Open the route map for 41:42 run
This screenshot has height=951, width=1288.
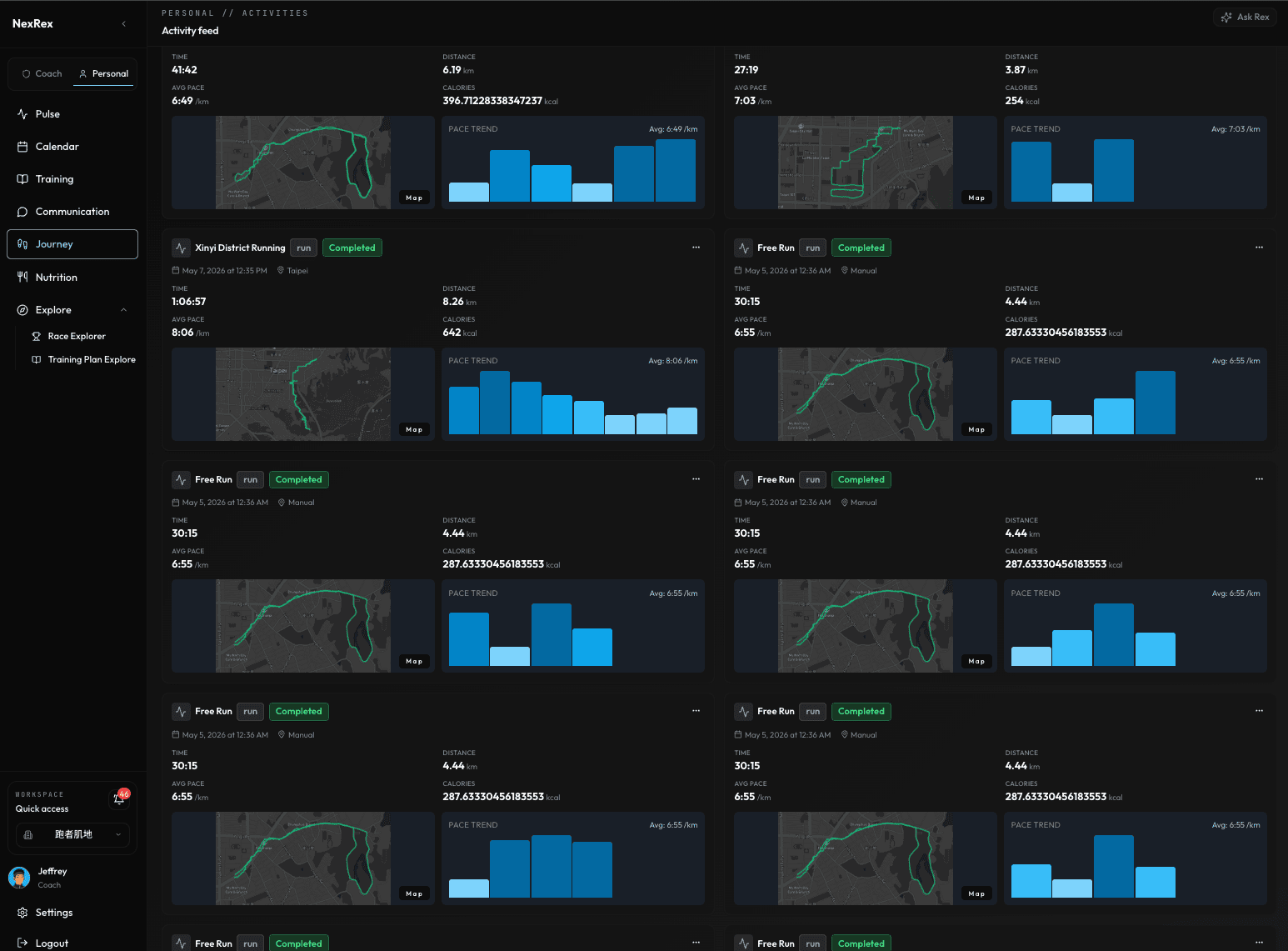click(303, 163)
